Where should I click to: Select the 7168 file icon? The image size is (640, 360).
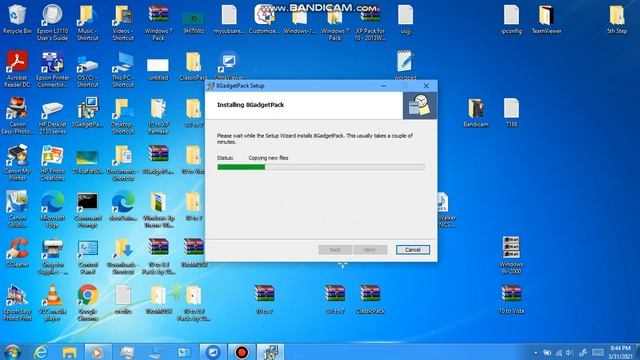511,112
